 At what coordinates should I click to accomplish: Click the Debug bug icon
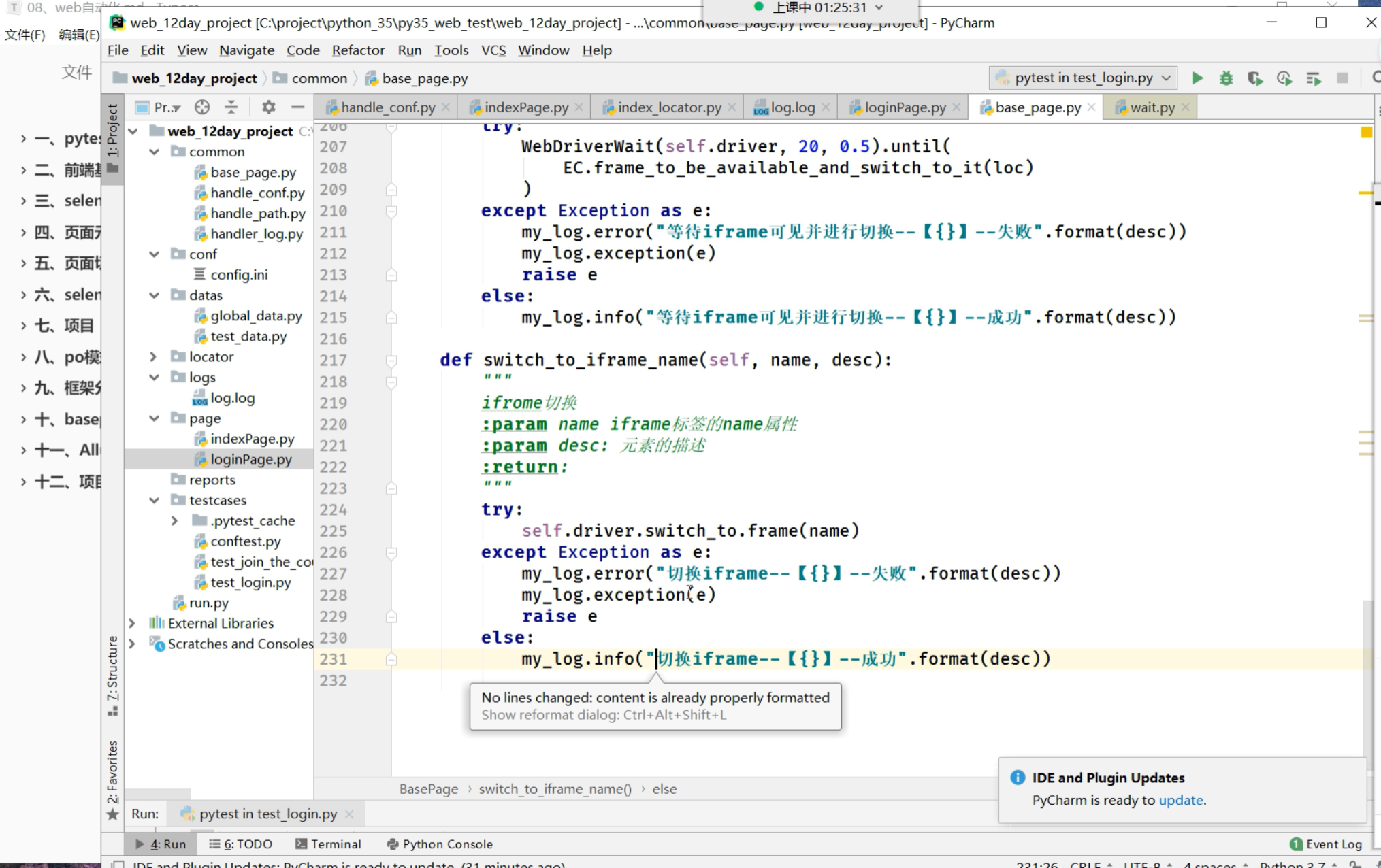pyautogui.click(x=1226, y=78)
